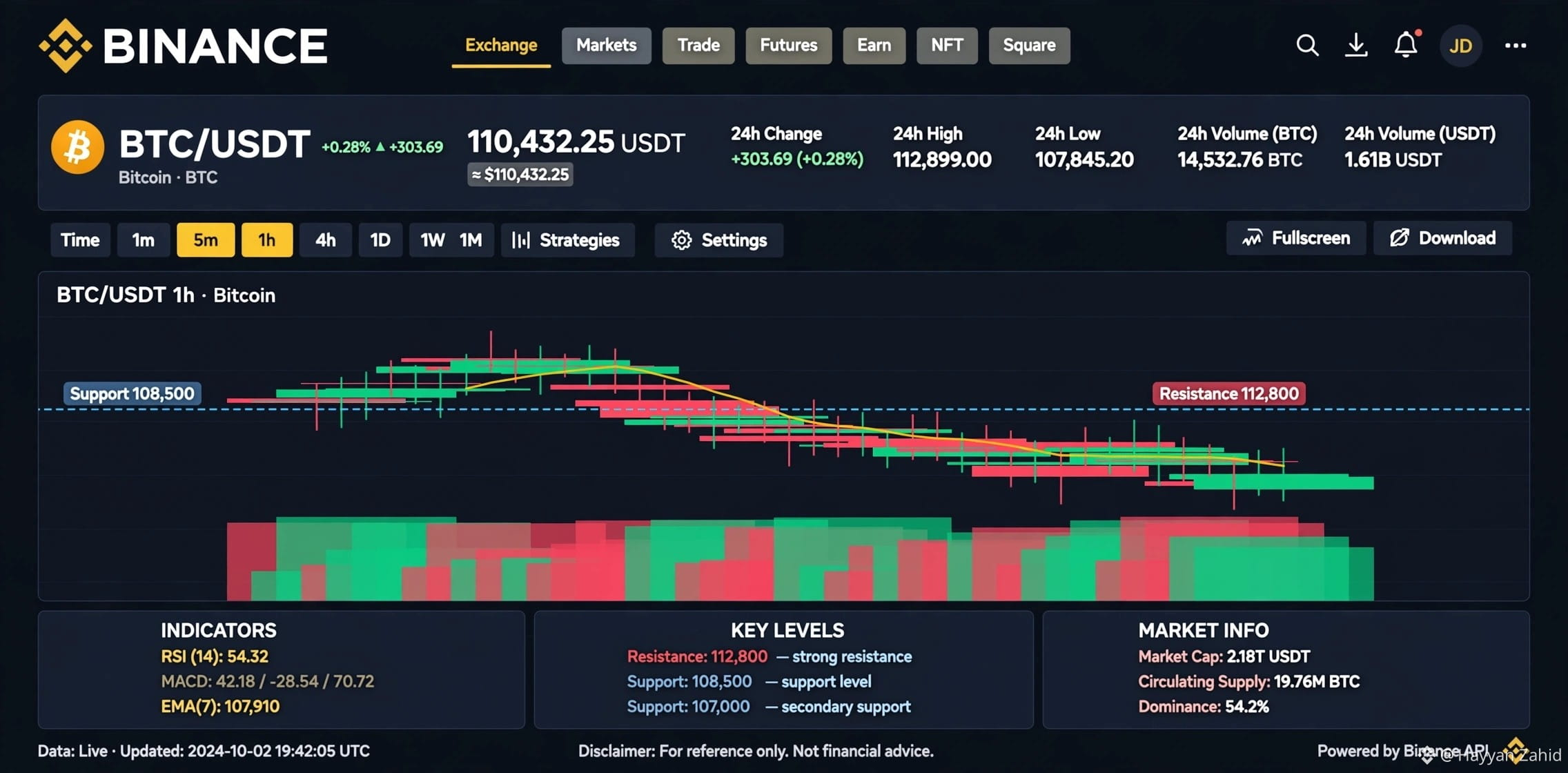Open the Time chart view

80,240
